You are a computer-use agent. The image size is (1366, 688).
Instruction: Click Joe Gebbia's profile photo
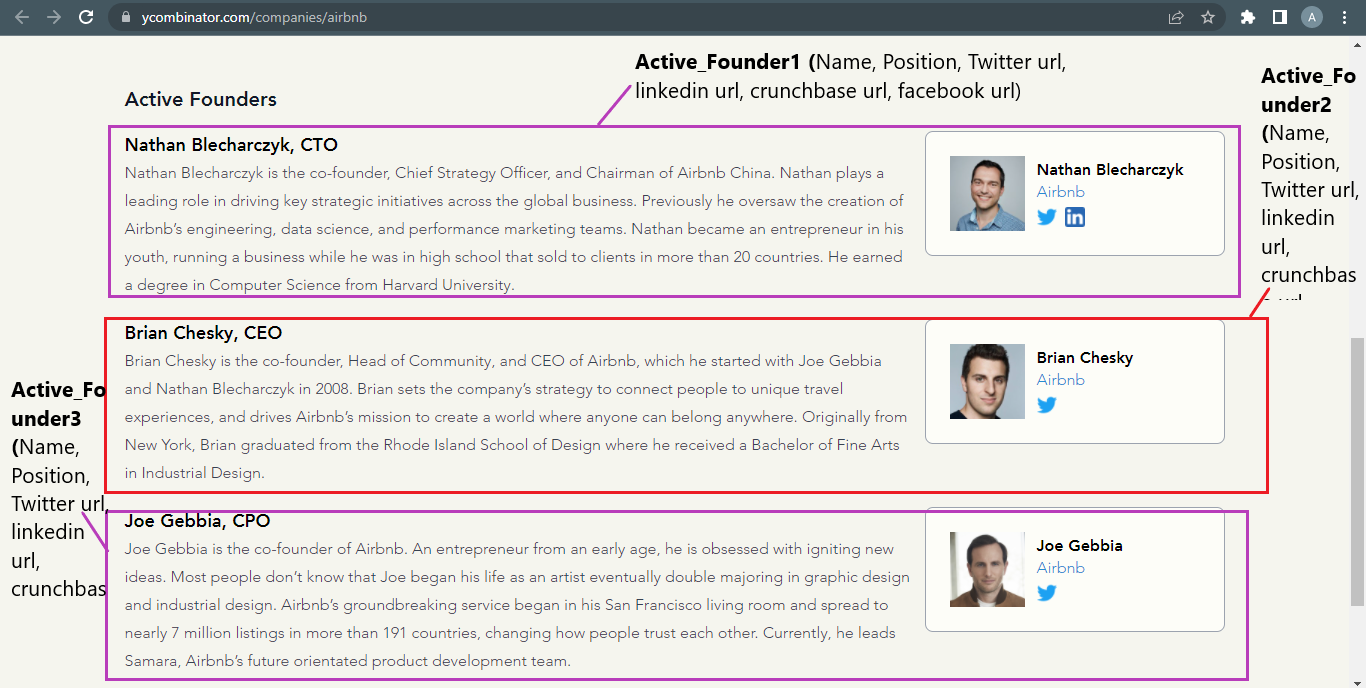click(x=987, y=569)
